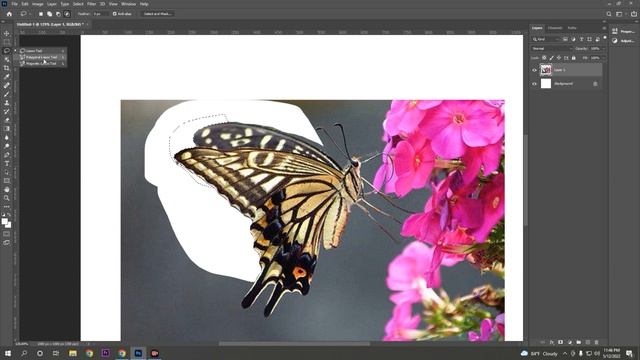
Task: Open the Filter menu
Action: click(x=91, y=4)
